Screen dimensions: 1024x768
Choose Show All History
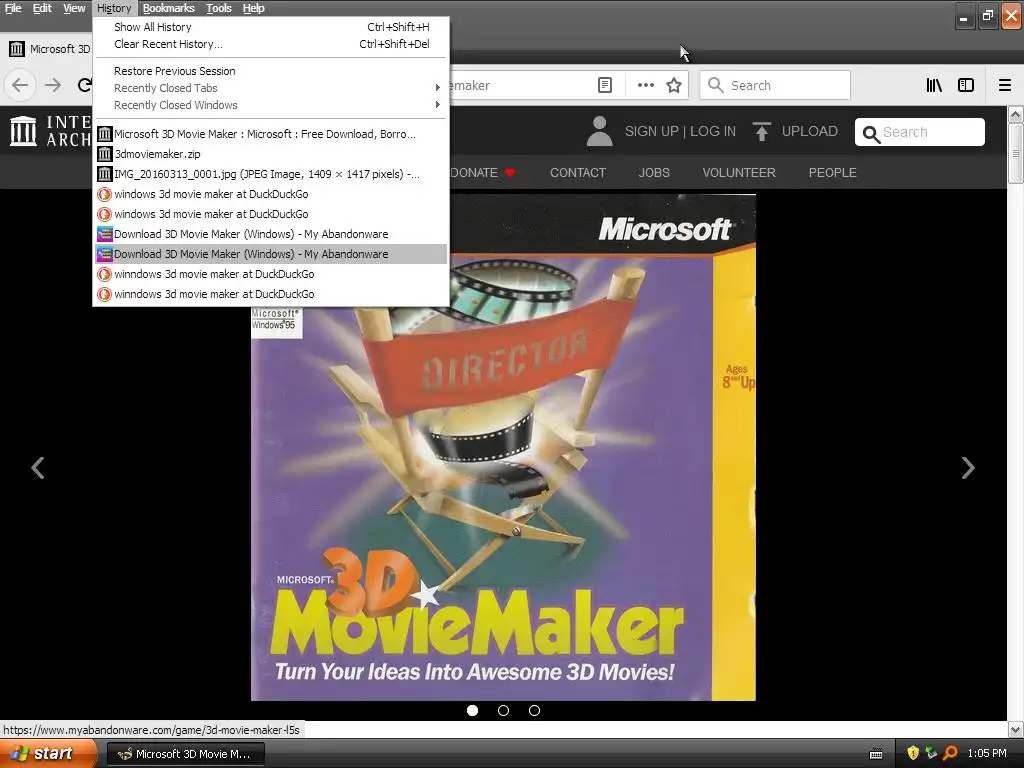pos(270,27)
